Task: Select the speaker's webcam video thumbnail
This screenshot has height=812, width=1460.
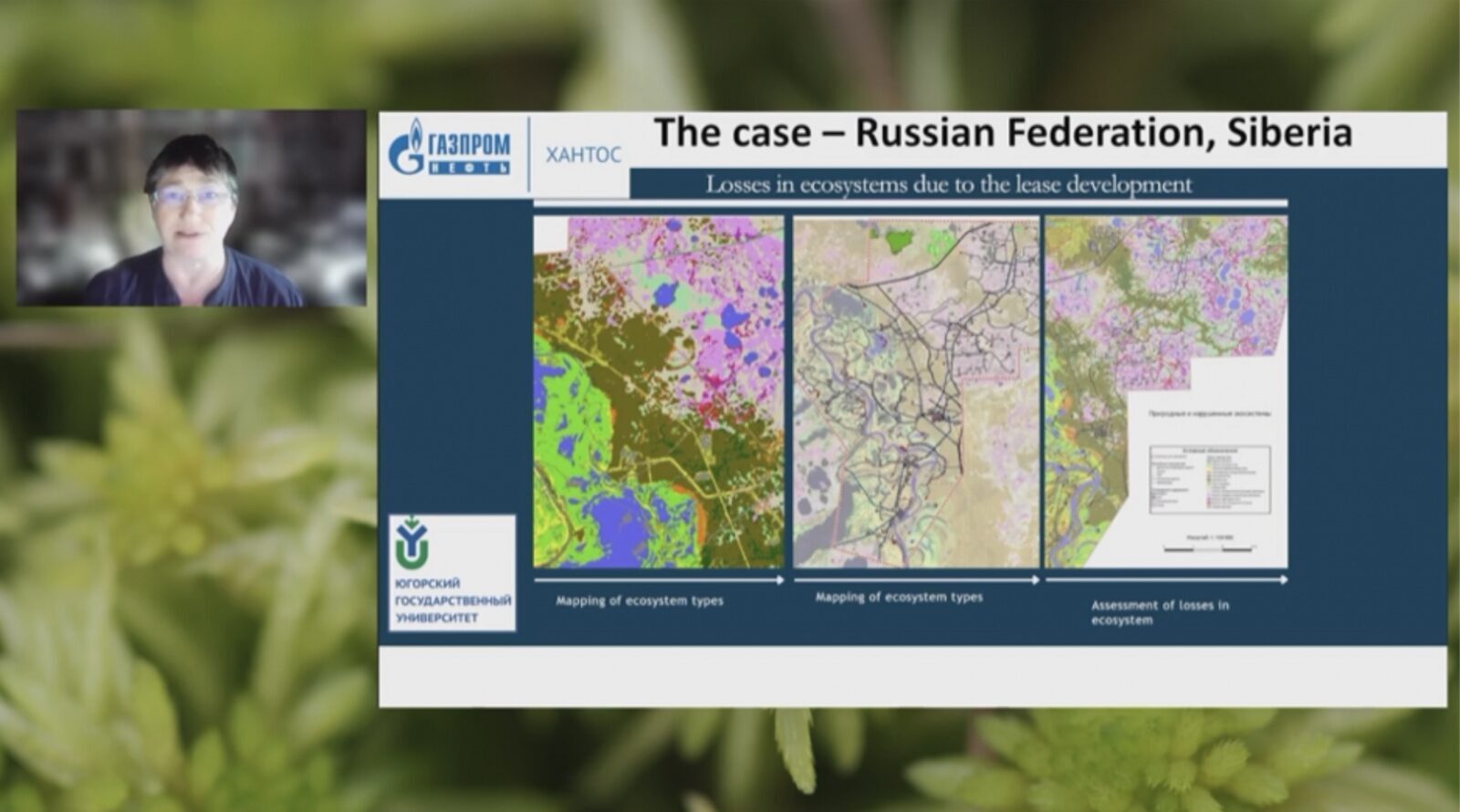Action: click(192, 208)
